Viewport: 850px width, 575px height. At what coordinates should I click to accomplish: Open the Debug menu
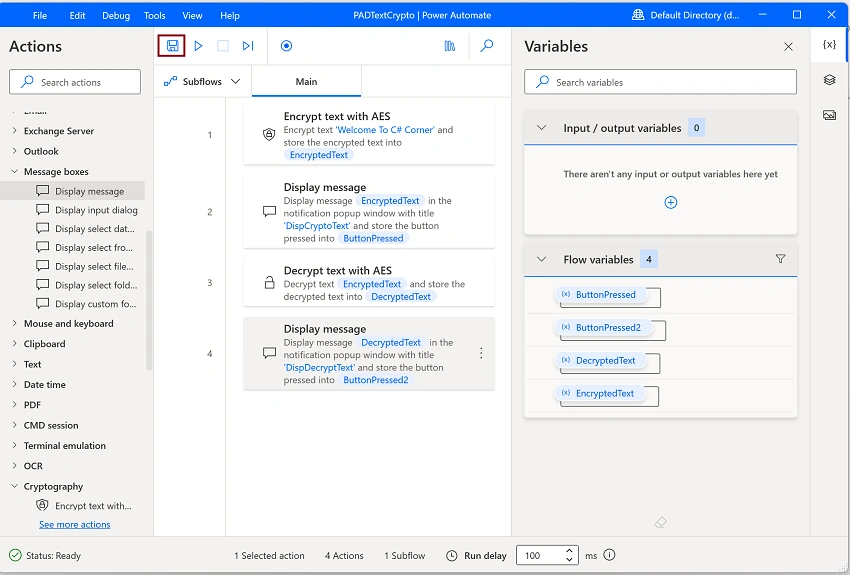click(x=116, y=16)
